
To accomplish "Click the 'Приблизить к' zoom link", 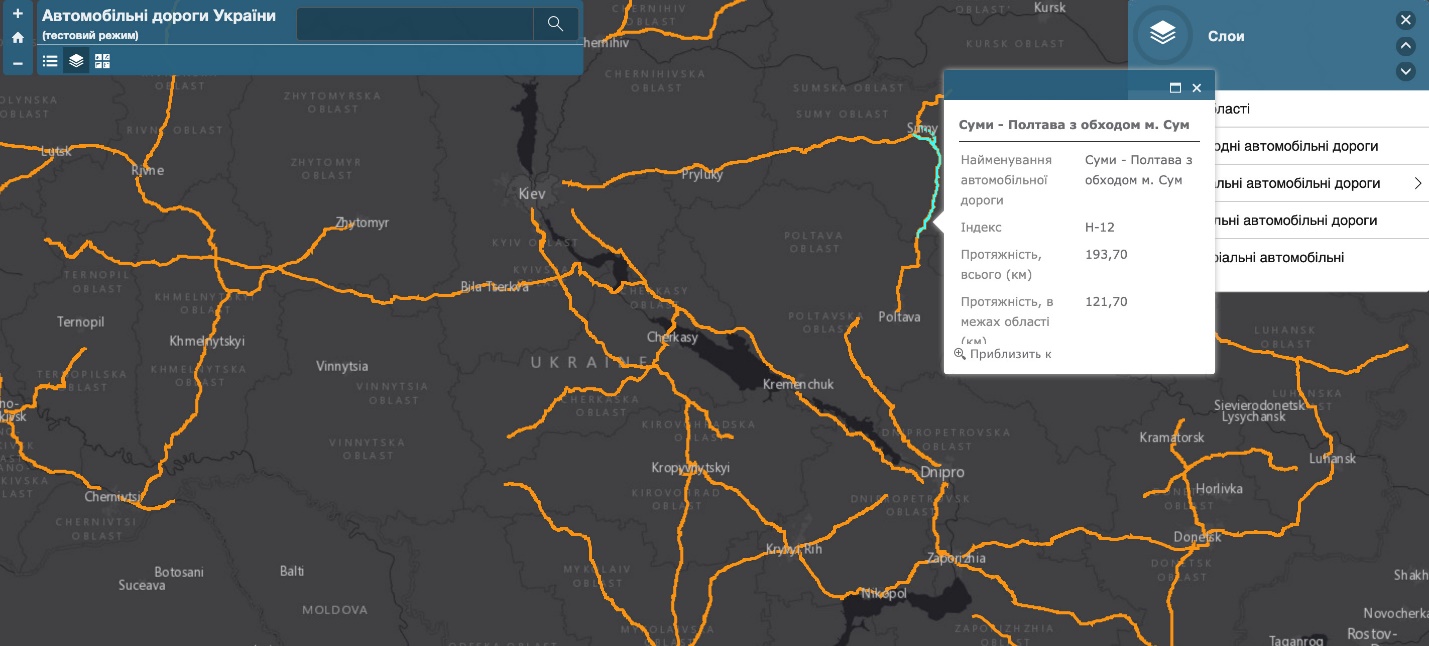I will click(1003, 354).
